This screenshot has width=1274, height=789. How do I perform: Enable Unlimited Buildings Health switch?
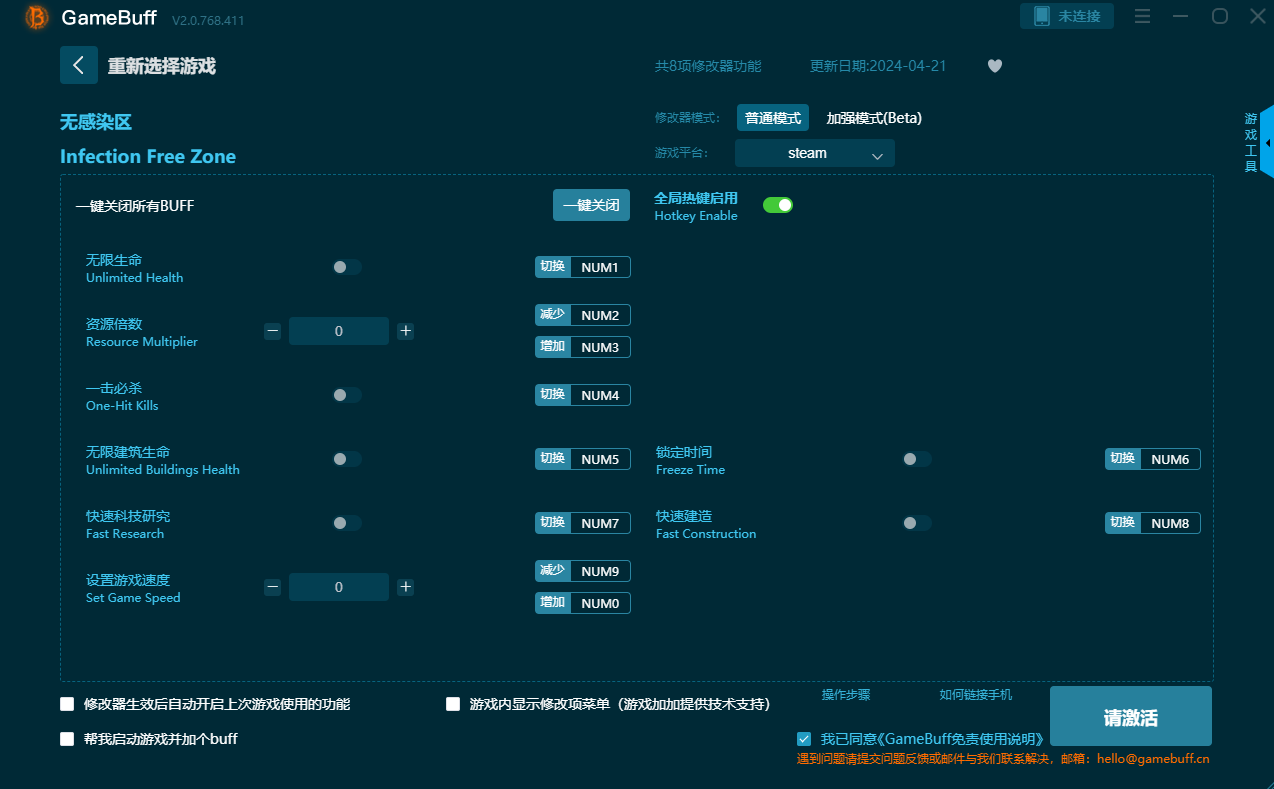(x=347, y=459)
